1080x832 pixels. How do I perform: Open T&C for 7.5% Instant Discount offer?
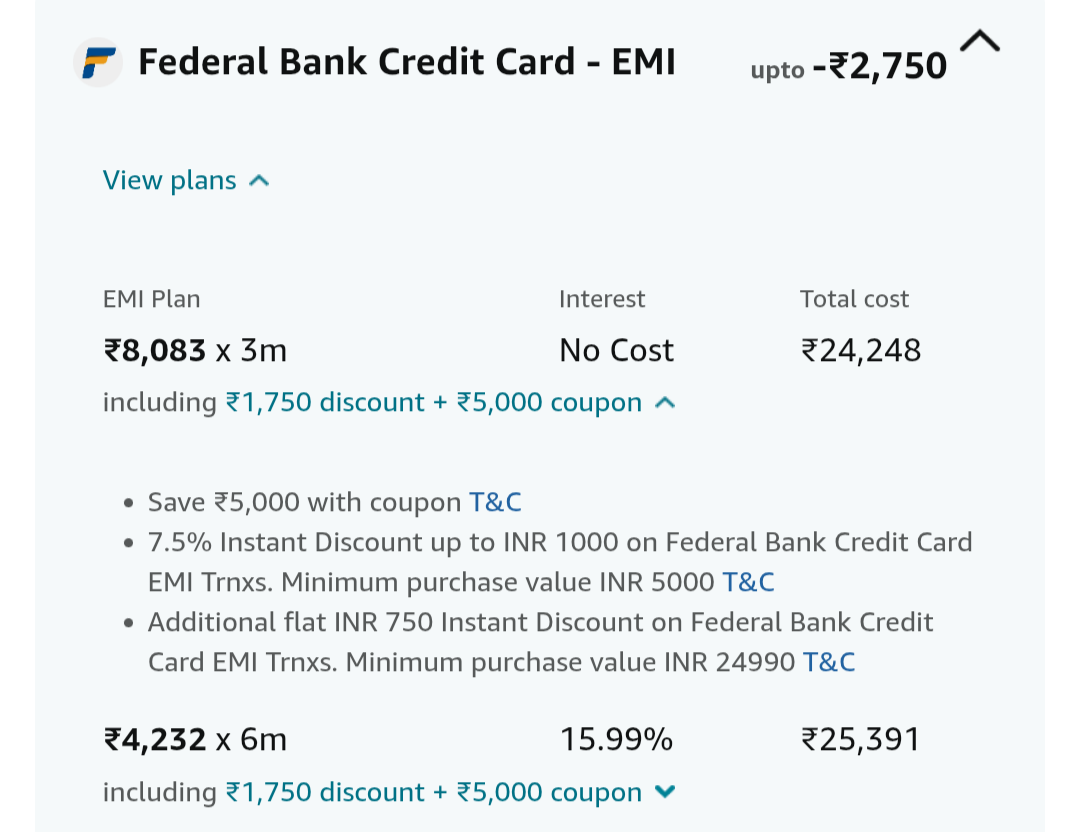(x=748, y=582)
